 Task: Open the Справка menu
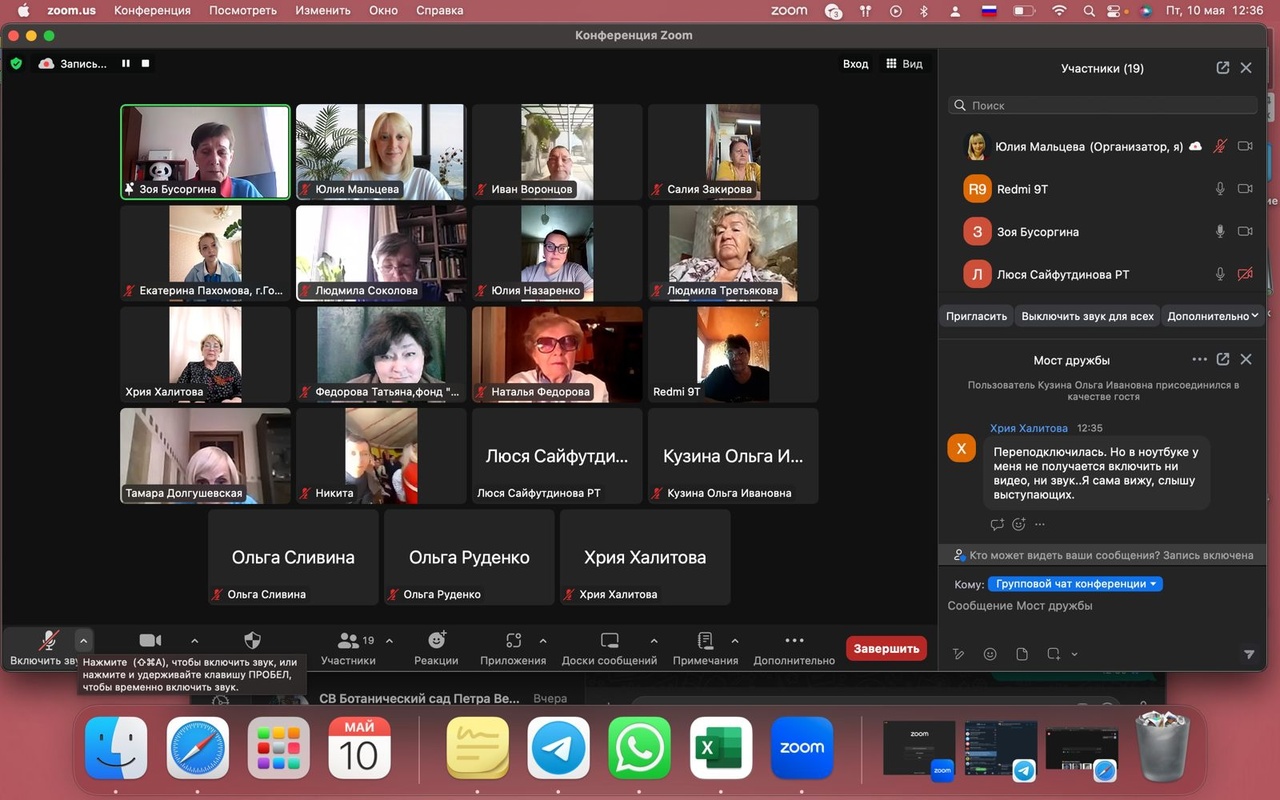[x=438, y=10]
